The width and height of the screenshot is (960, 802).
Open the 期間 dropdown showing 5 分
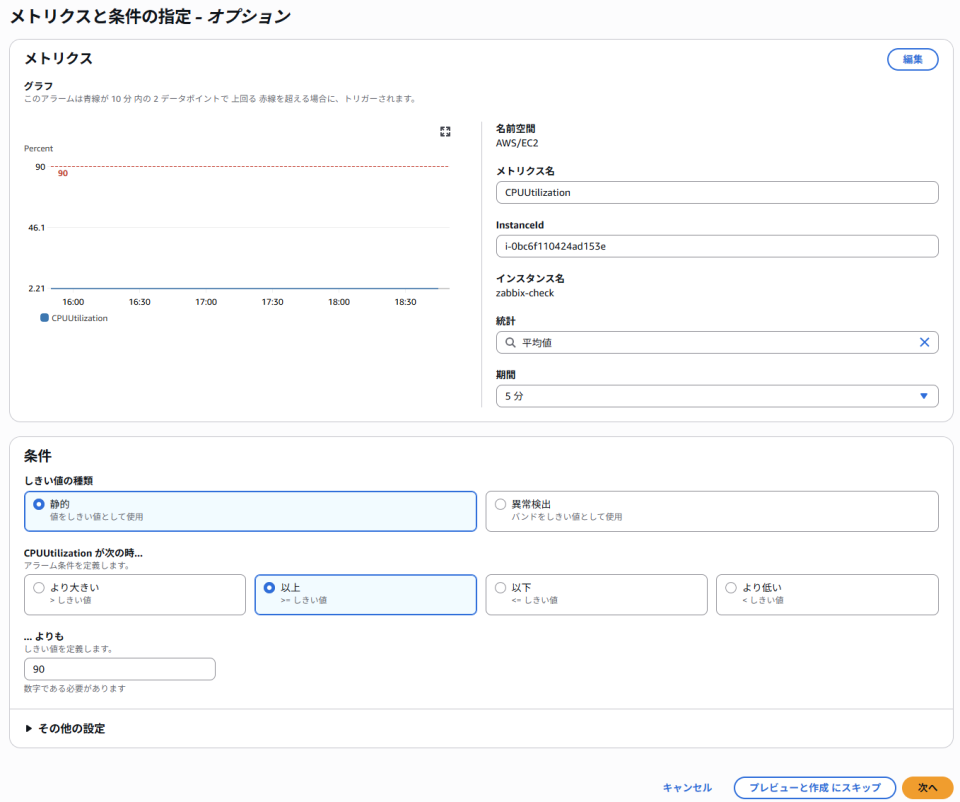pos(717,396)
